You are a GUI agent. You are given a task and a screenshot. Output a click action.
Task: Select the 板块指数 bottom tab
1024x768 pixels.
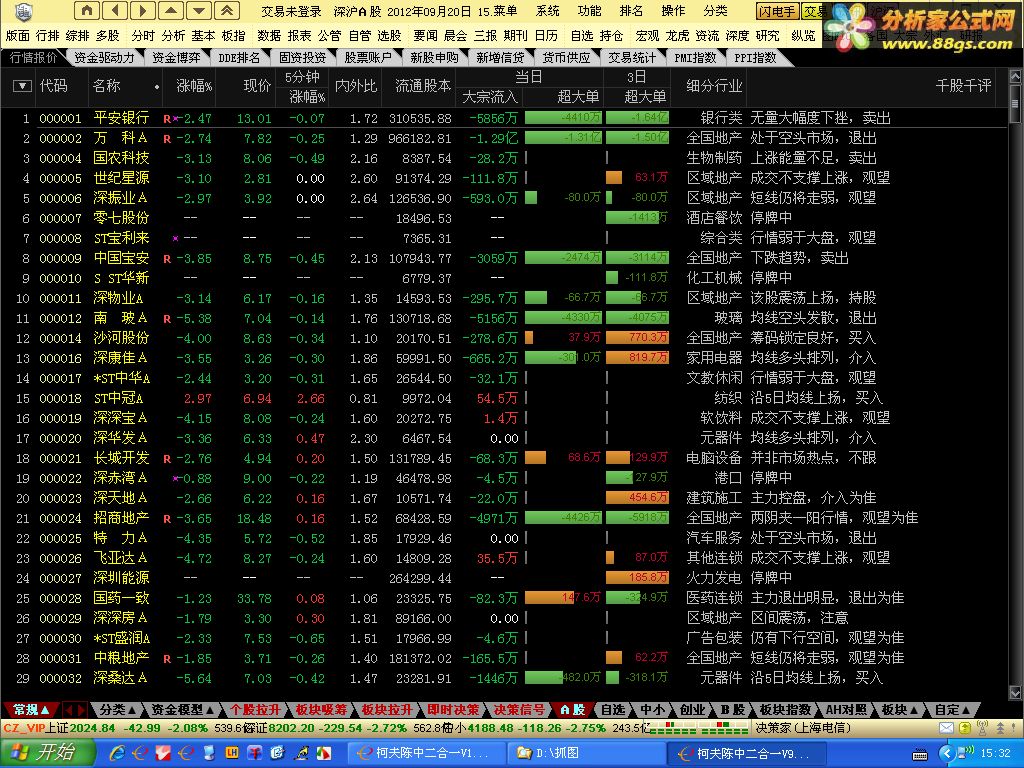[785, 709]
